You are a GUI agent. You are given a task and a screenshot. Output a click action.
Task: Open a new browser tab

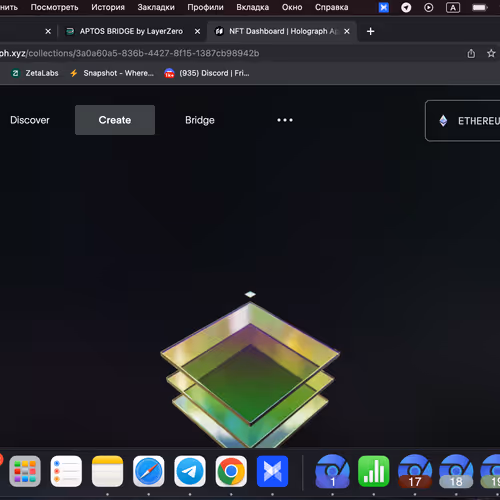click(x=370, y=31)
